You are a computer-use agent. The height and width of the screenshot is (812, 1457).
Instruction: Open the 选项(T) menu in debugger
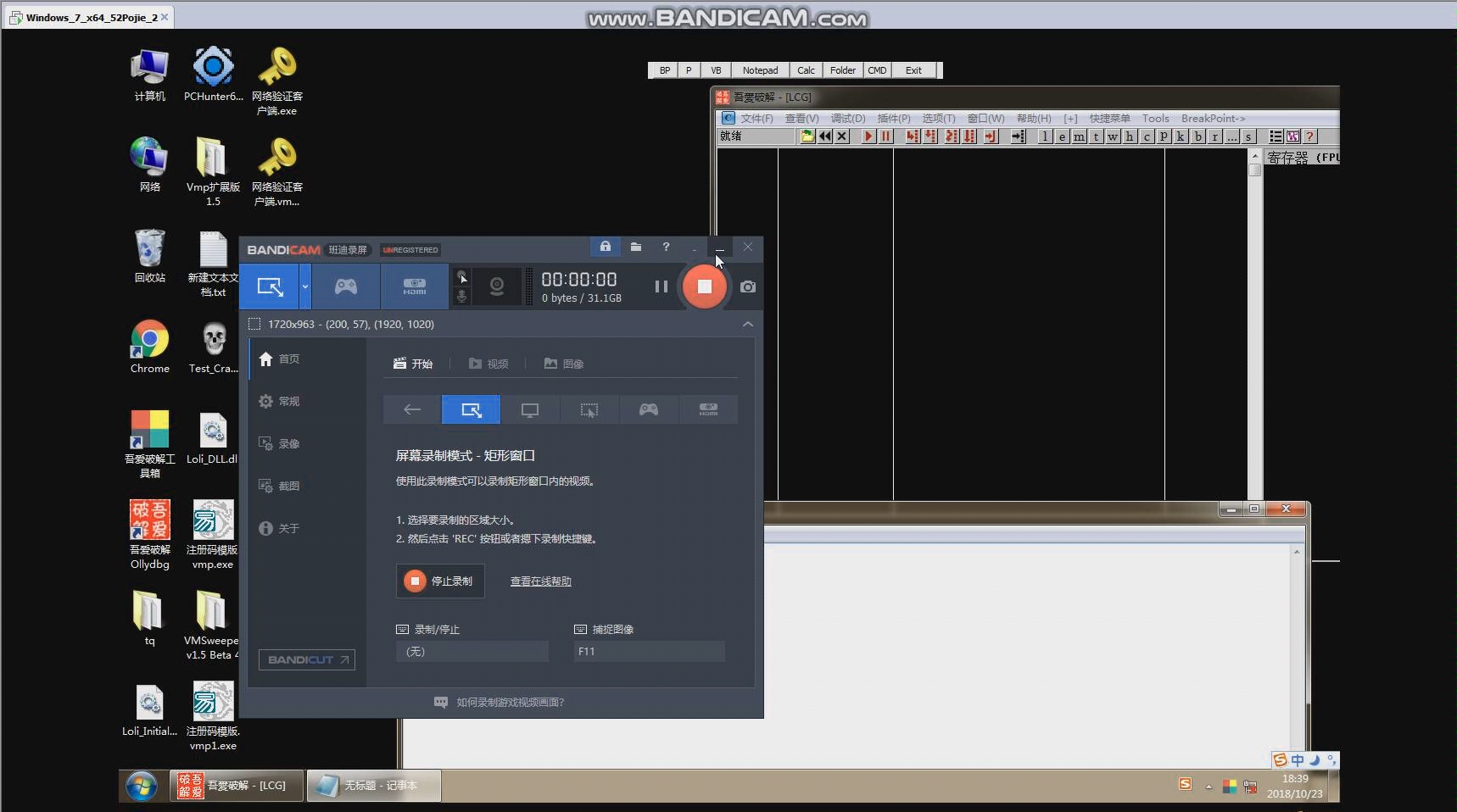(x=938, y=119)
